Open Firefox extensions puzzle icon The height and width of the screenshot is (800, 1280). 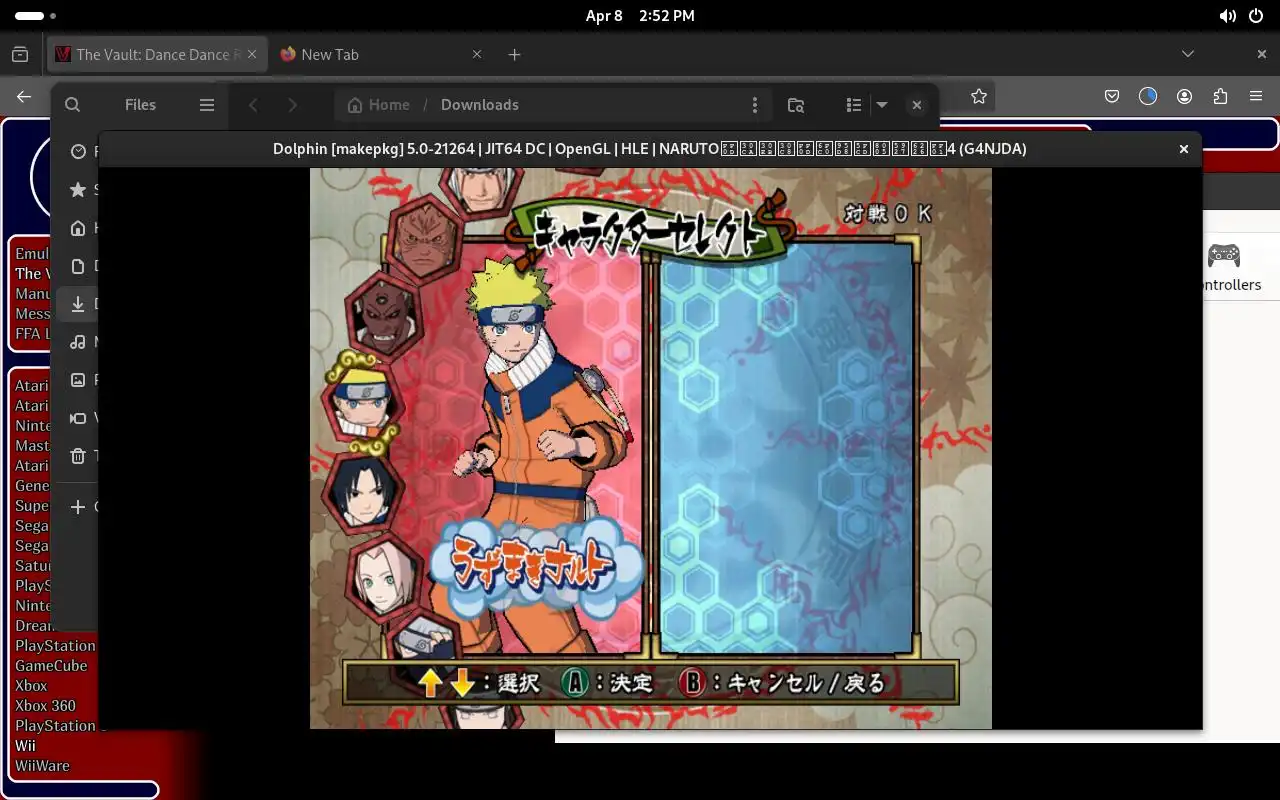tap(1220, 96)
